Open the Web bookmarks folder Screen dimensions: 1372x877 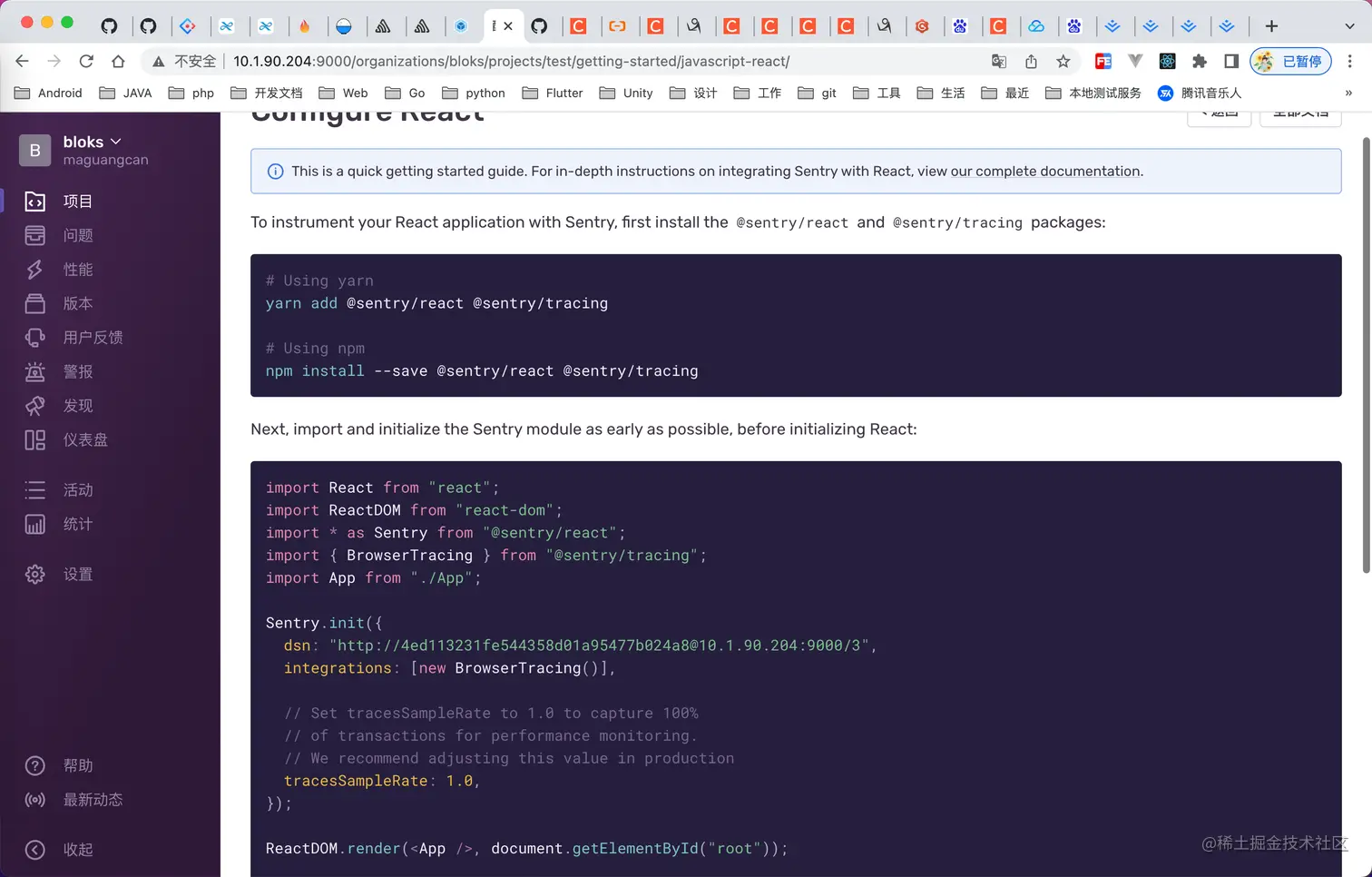click(343, 93)
